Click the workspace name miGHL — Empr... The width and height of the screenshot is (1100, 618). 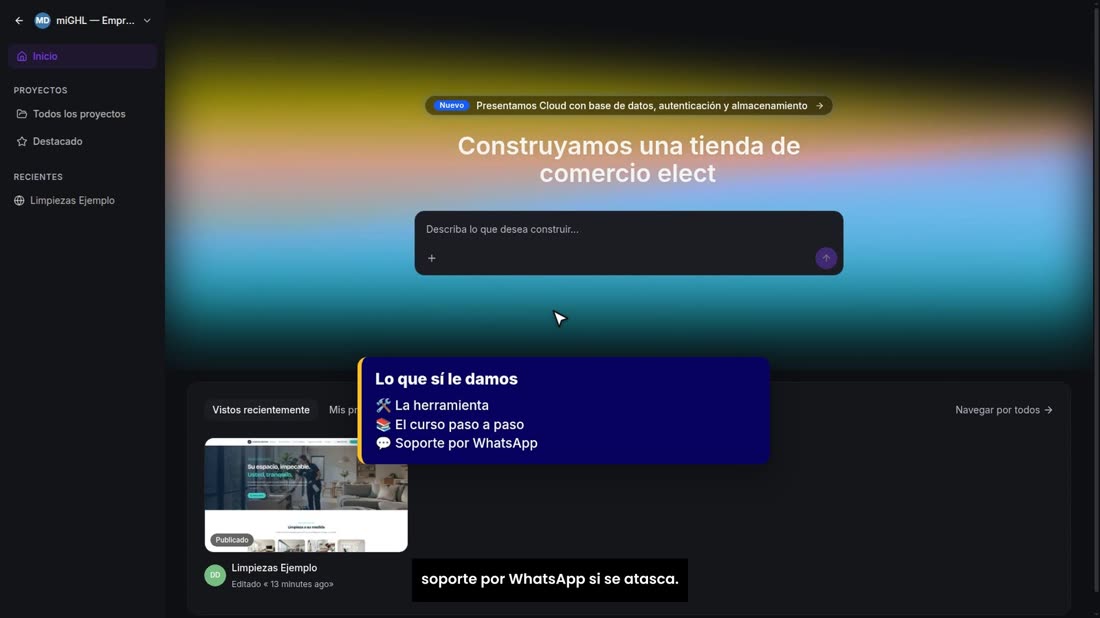click(x=95, y=20)
